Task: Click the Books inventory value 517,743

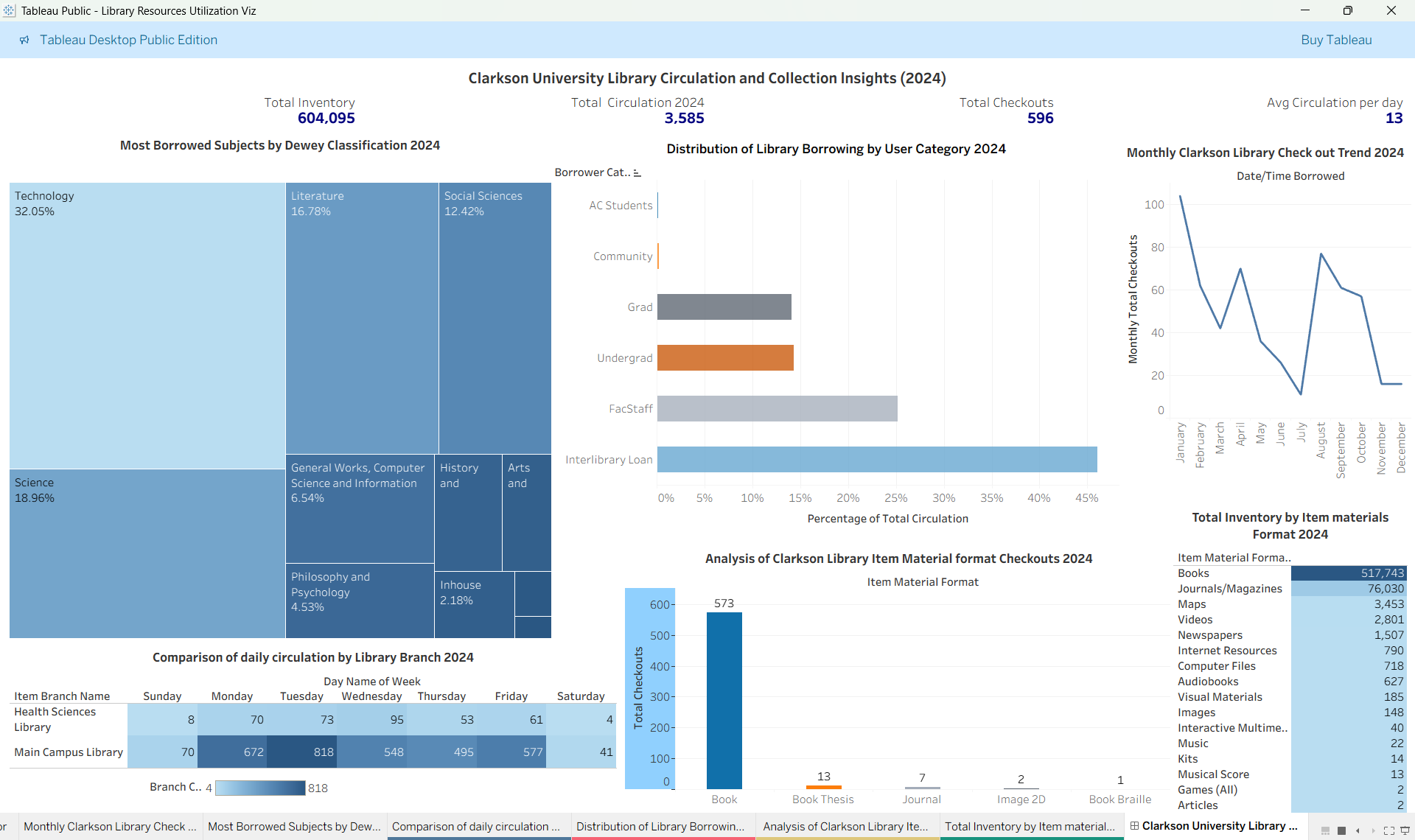Action: (1349, 573)
